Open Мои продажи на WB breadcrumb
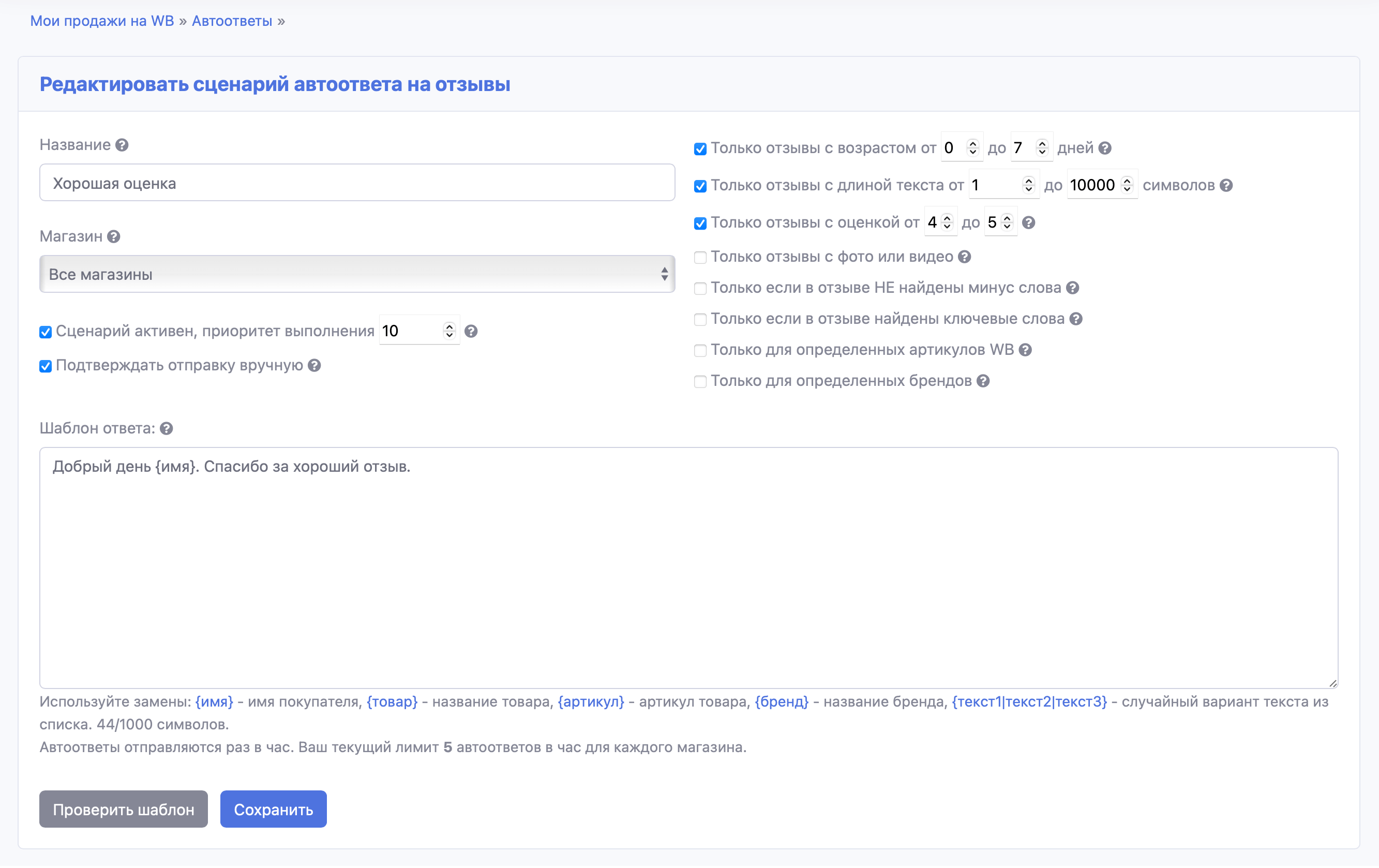1379x868 pixels. (102, 21)
